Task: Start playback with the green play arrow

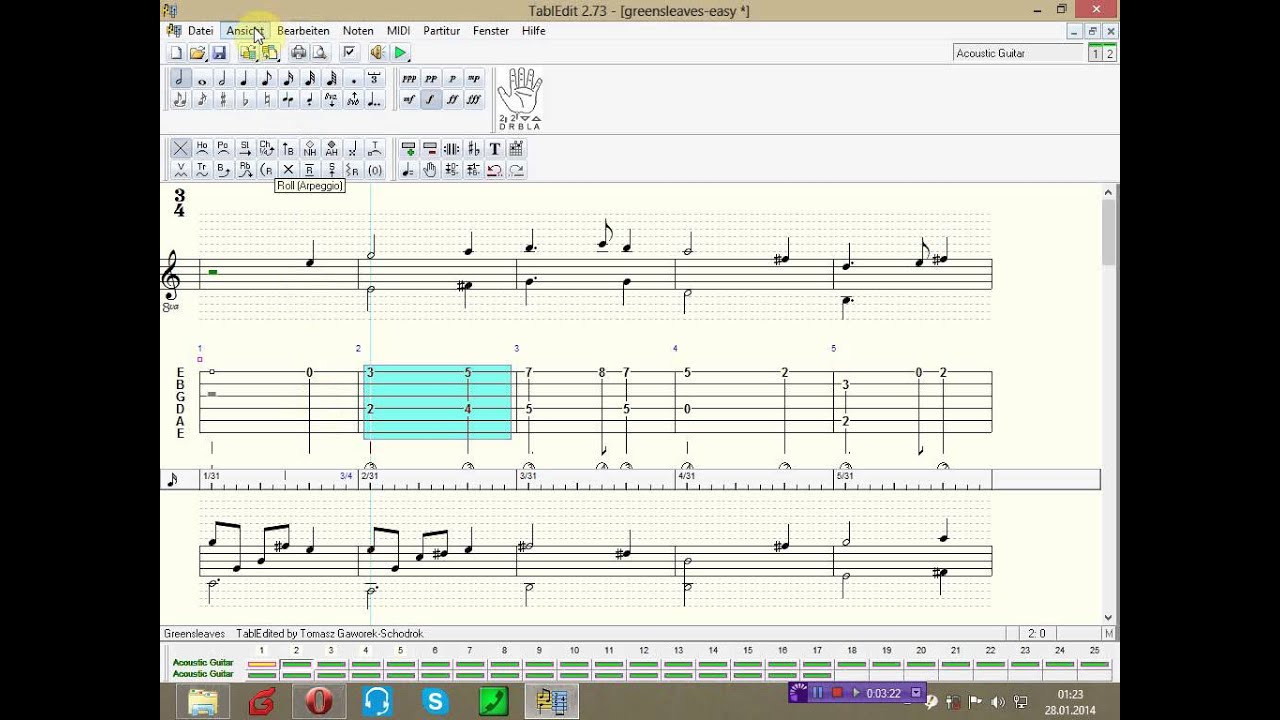Action: click(400, 53)
